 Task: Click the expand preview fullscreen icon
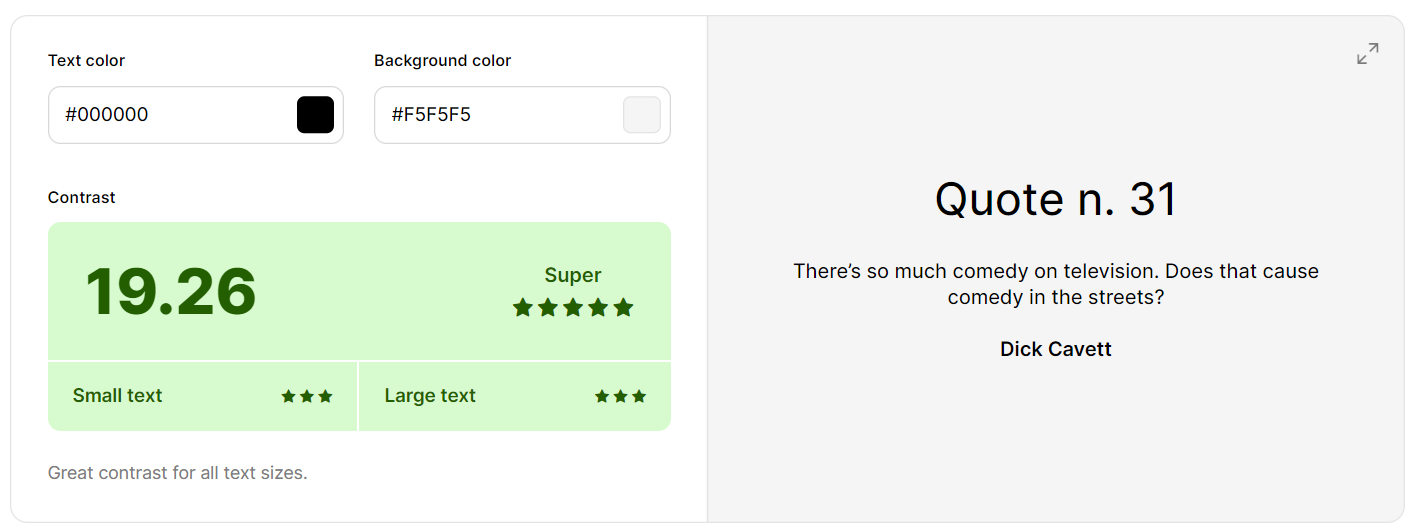[x=1367, y=54]
